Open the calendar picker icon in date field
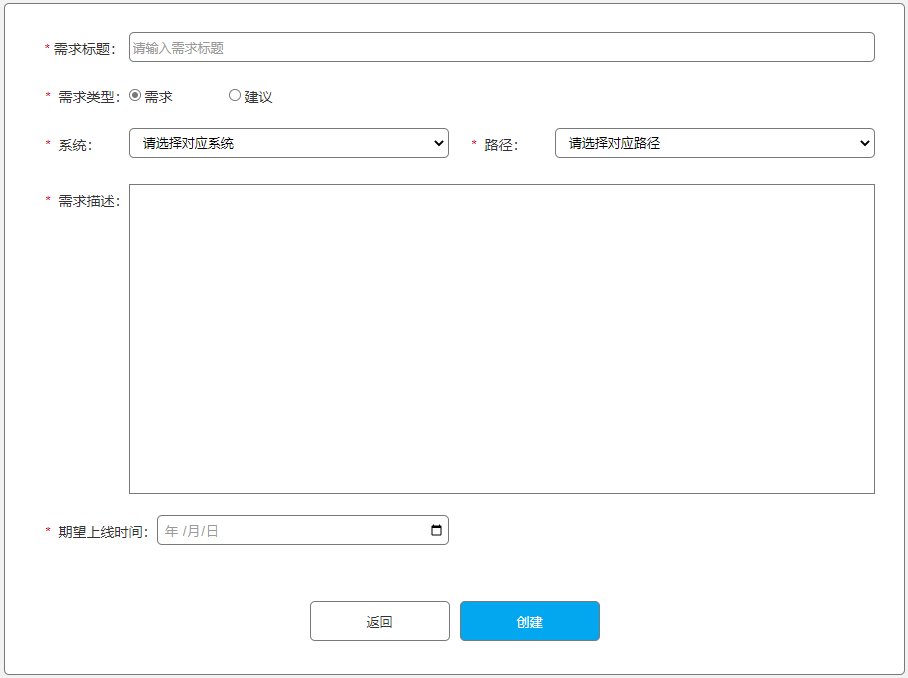 (436, 531)
